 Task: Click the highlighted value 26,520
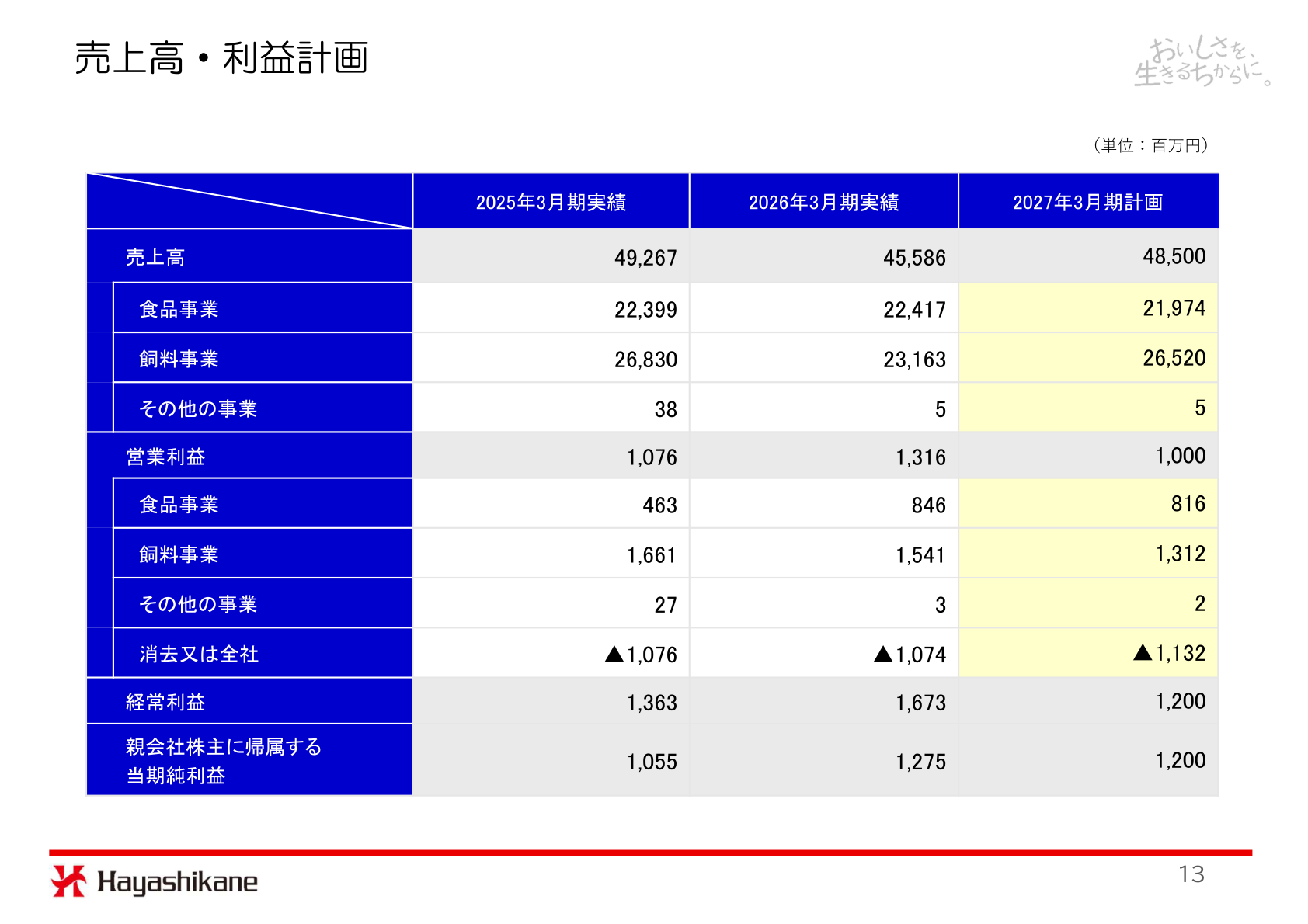pyautogui.click(x=1174, y=358)
